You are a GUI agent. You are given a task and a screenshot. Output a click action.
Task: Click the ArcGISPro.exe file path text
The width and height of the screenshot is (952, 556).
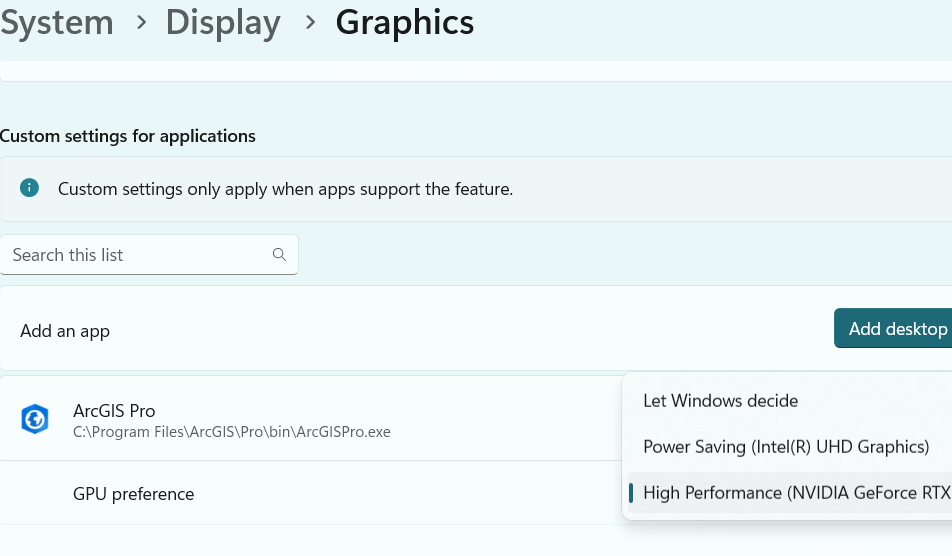pos(231,432)
